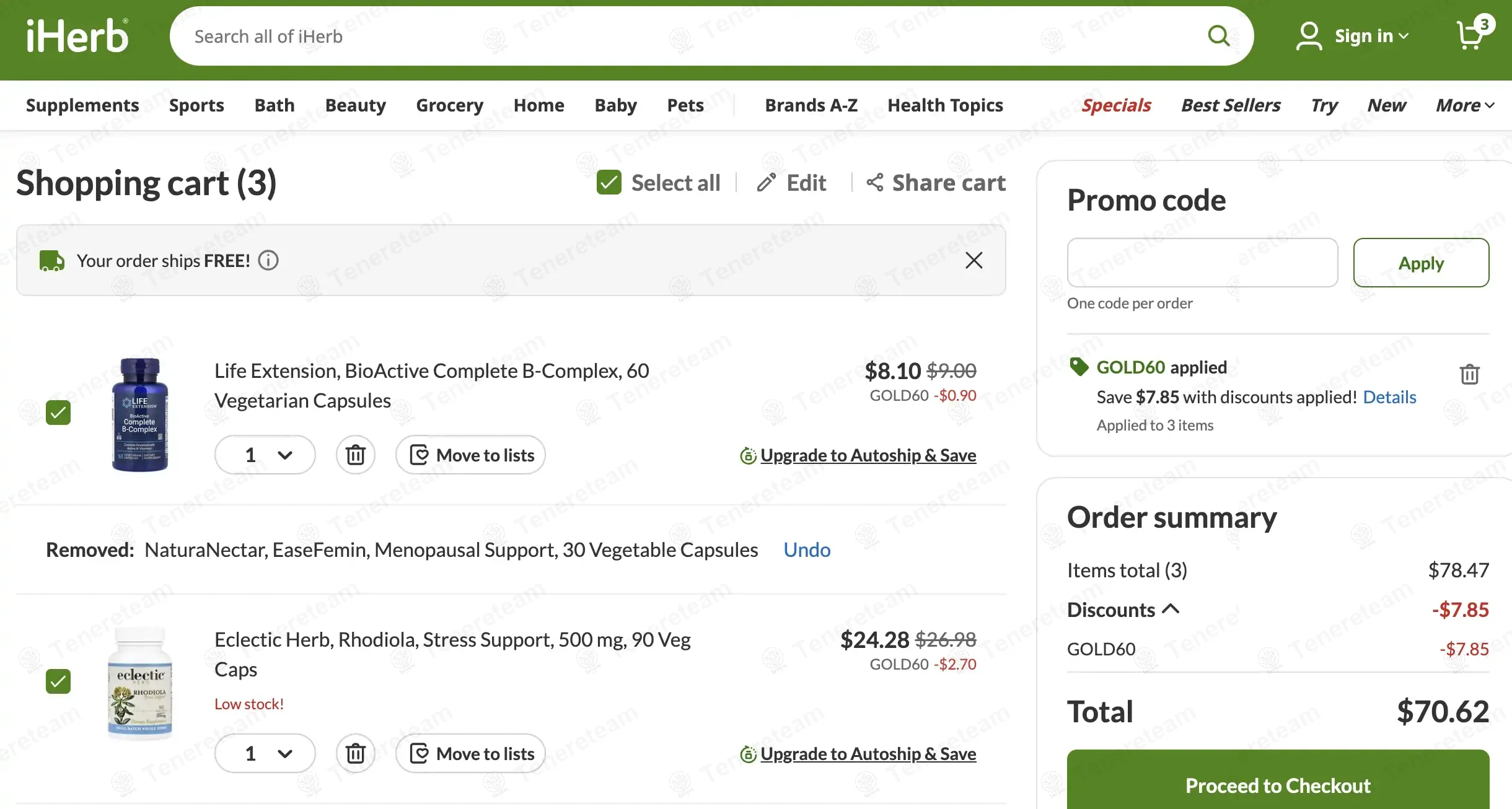Delete the Life Extension B-Complex item

coord(355,455)
